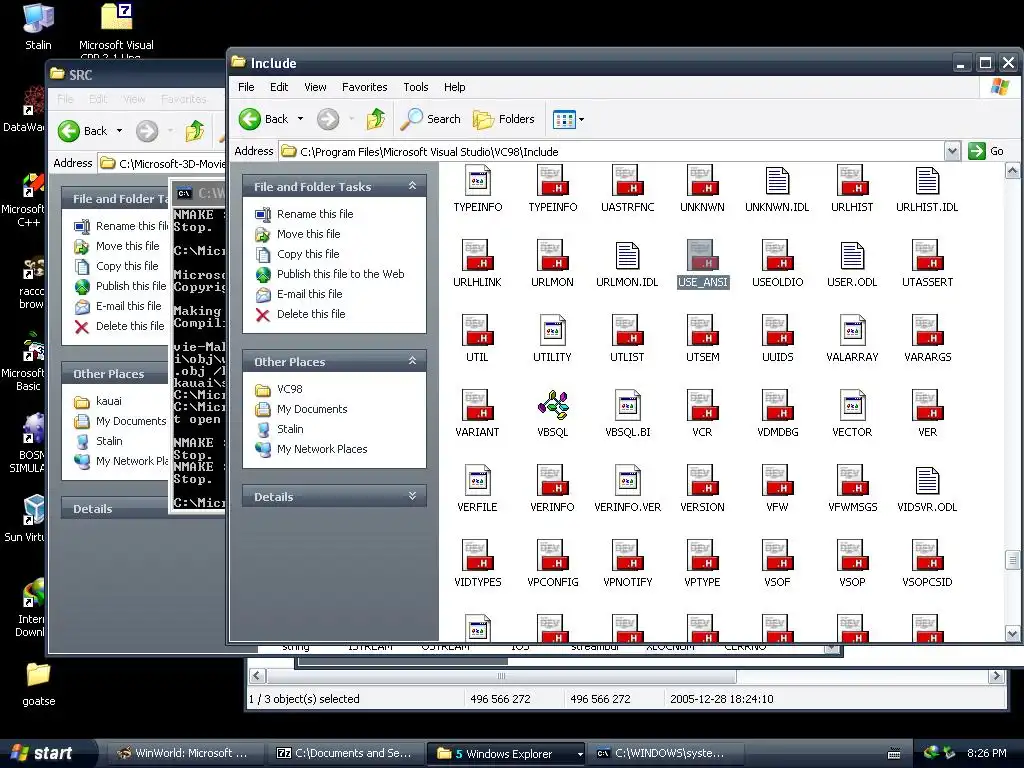Click Move this file in Include window
1024x768 pixels.
pyautogui.click(x=308, y=234)
